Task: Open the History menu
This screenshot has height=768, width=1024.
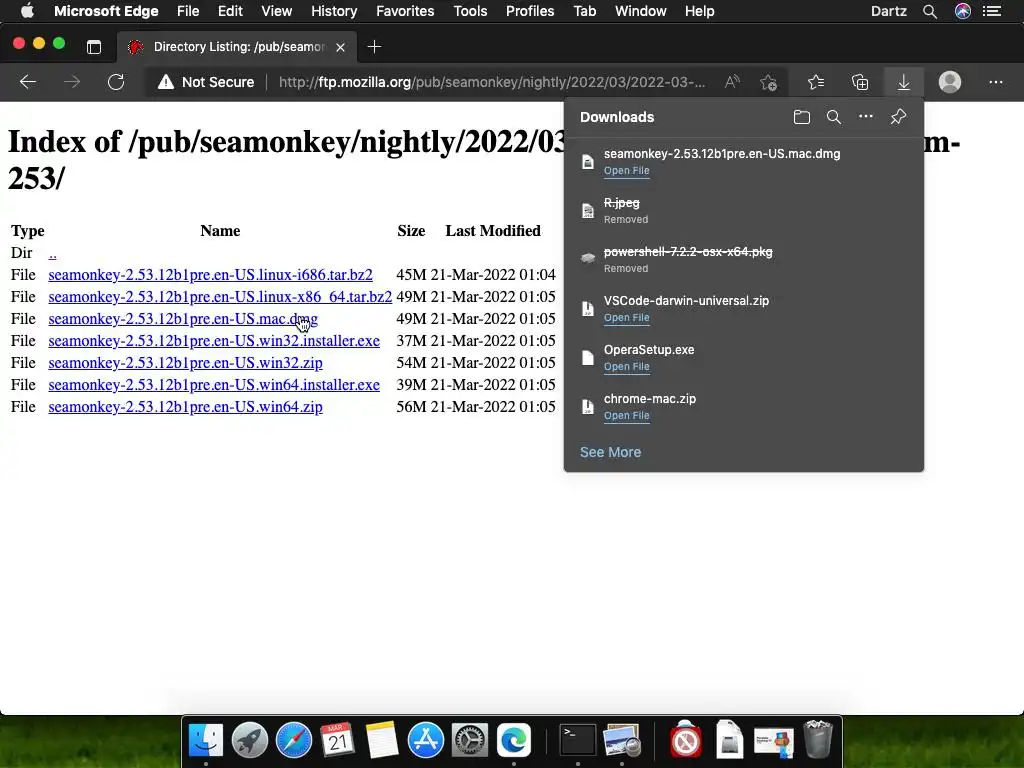Action: tap(334, 11)
